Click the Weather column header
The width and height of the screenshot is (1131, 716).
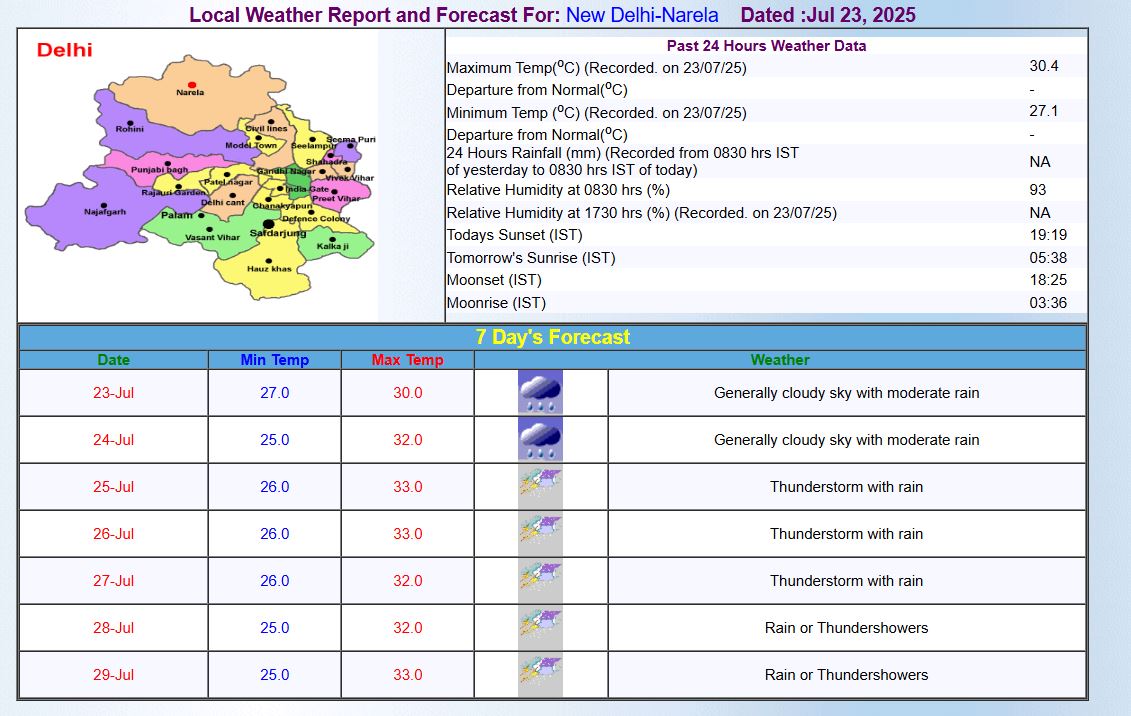780,360
